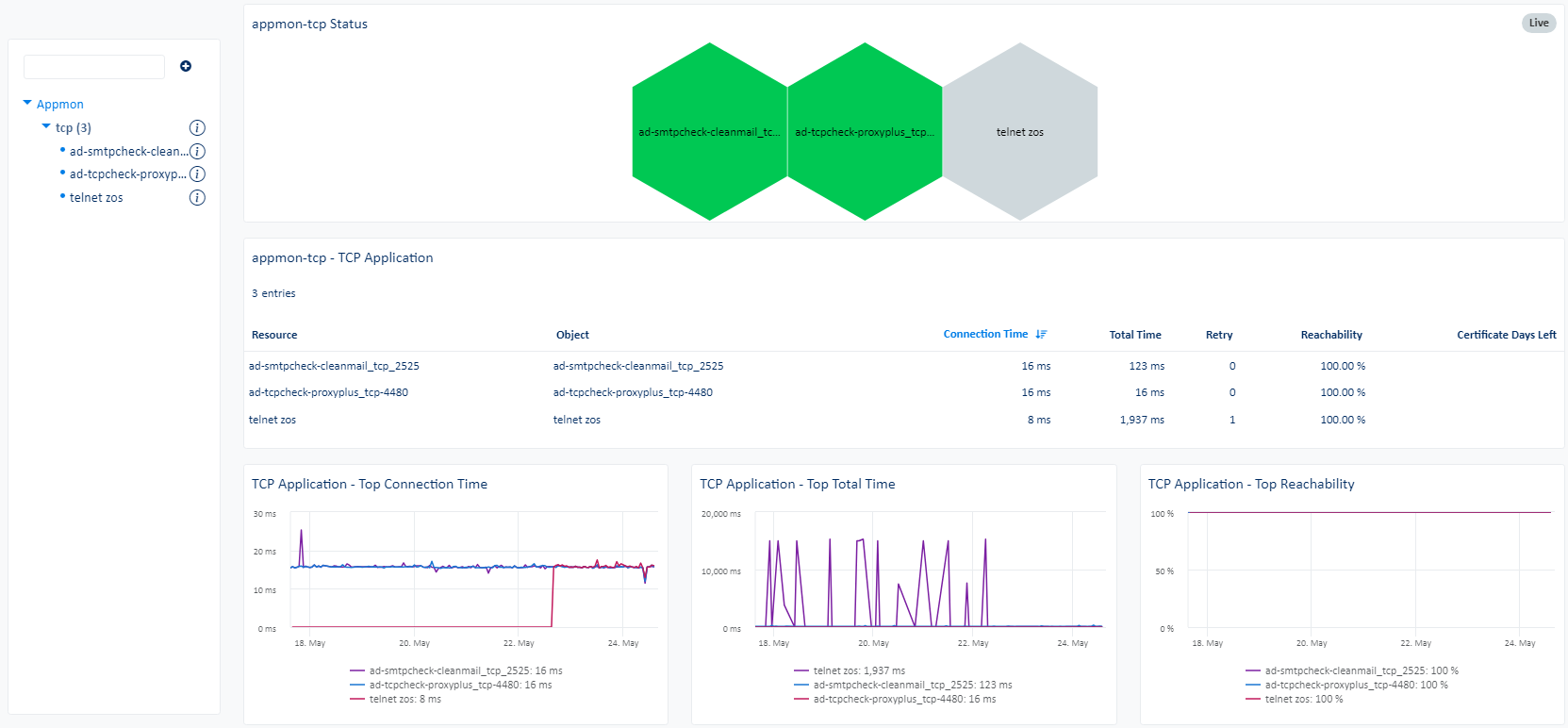
Task: Click the plus icon beside the search box
Action: coord(186,66)
